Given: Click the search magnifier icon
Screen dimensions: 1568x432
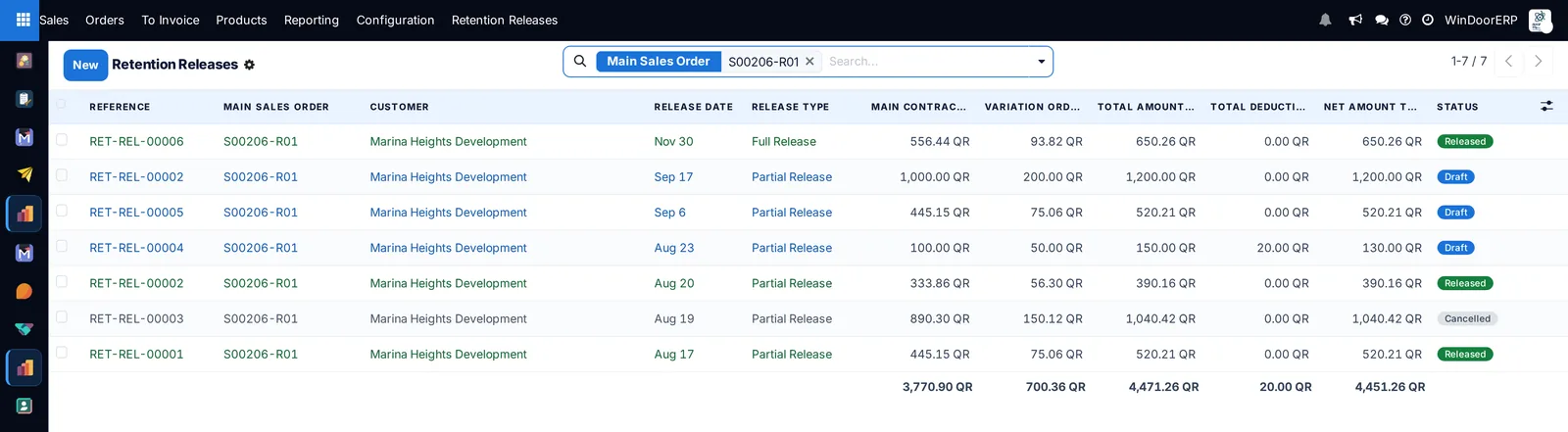Looking at the screenshot, I should pyautogui.click(x=580, y=61).
